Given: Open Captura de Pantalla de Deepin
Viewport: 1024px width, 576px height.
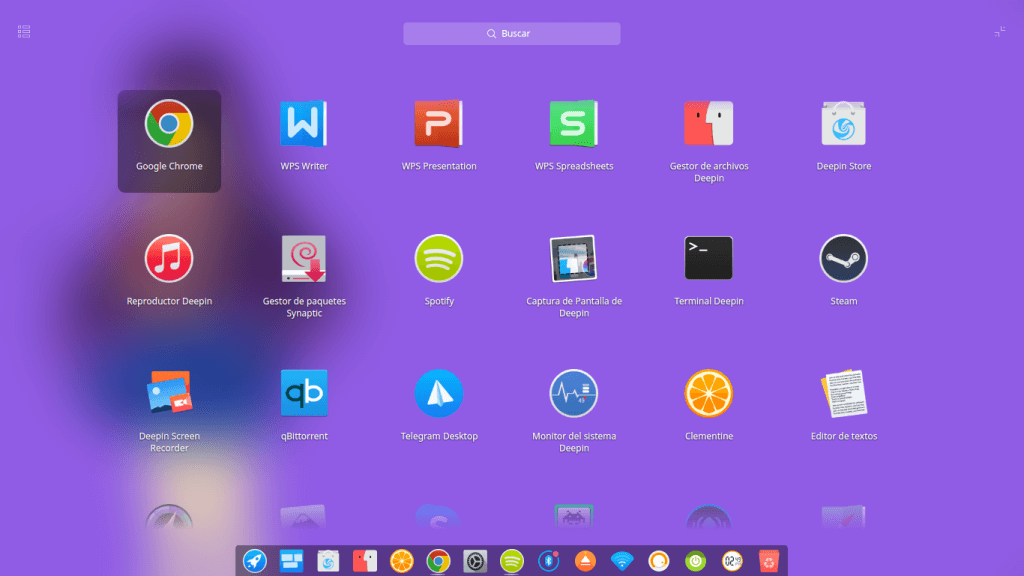Looking at the screenshot, I should tap(574, 276).
